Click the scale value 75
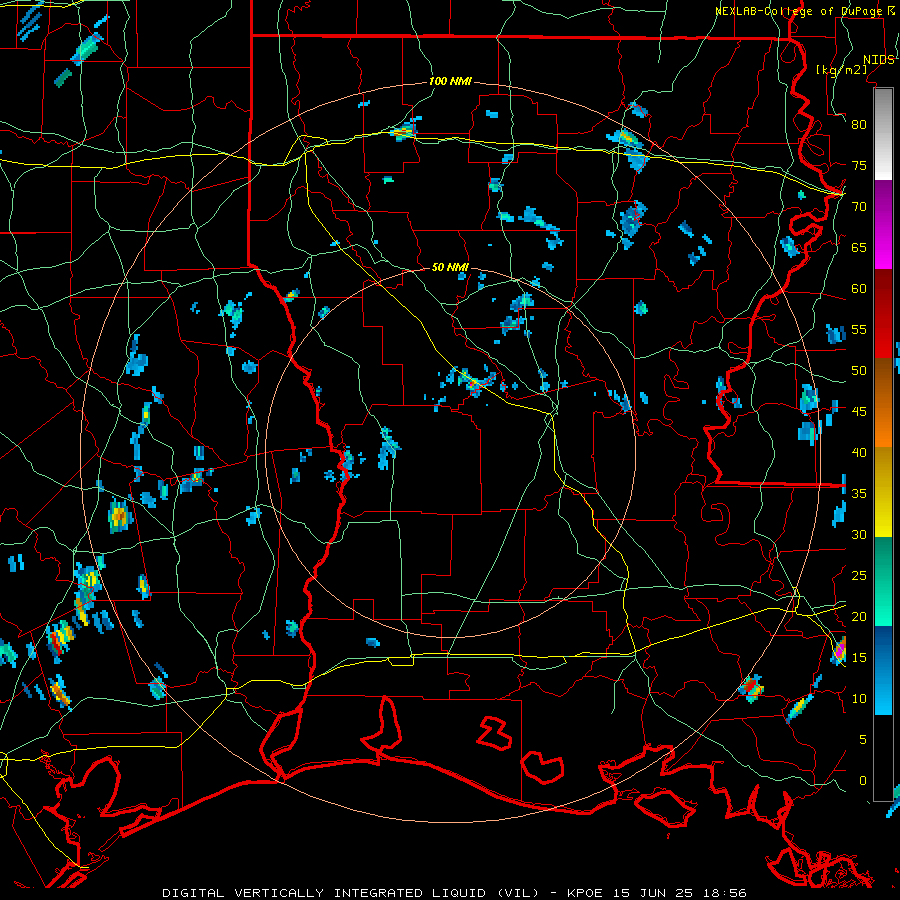 point(859,166)
